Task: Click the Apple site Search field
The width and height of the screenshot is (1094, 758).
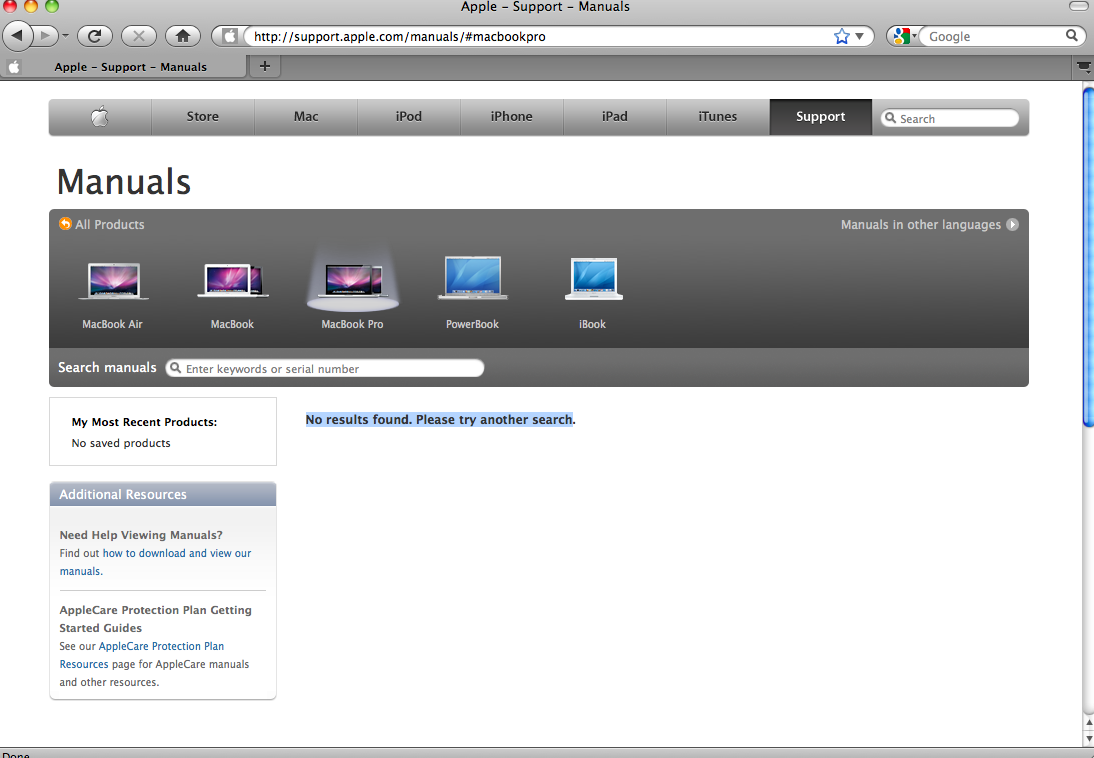Action: click(950, 119)
